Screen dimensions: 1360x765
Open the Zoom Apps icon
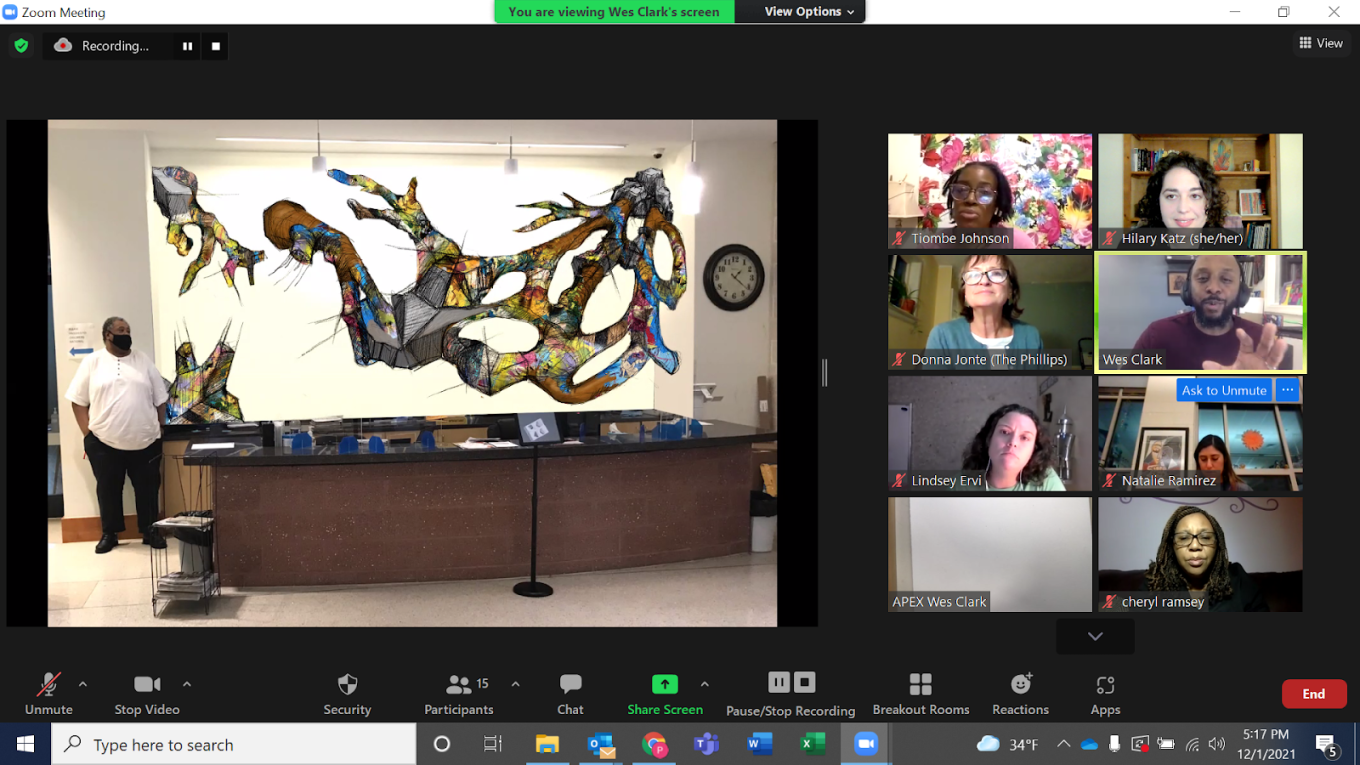click(x=1105, y=685)
